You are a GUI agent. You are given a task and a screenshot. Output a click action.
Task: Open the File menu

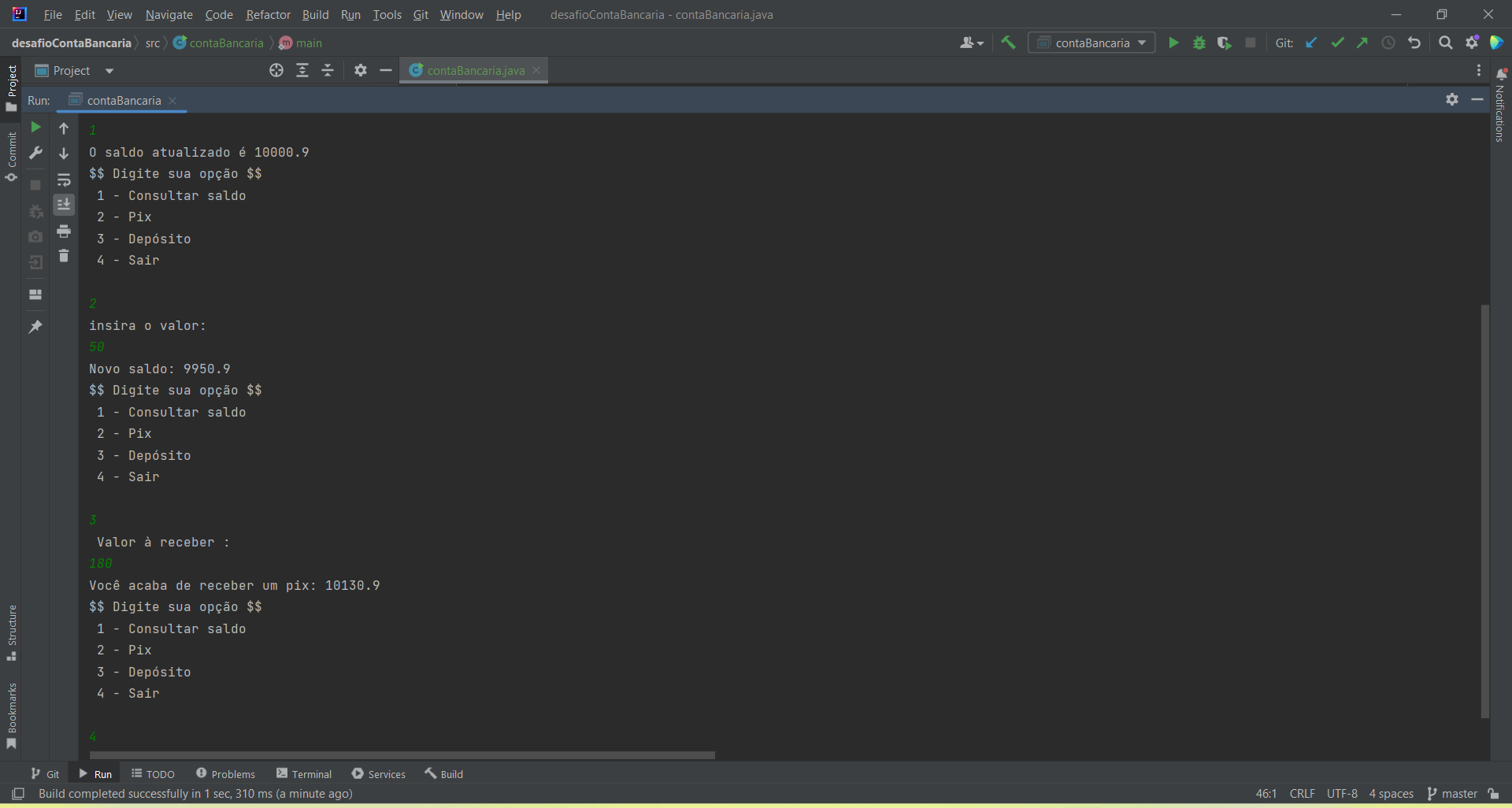click(x=53, y=15)
